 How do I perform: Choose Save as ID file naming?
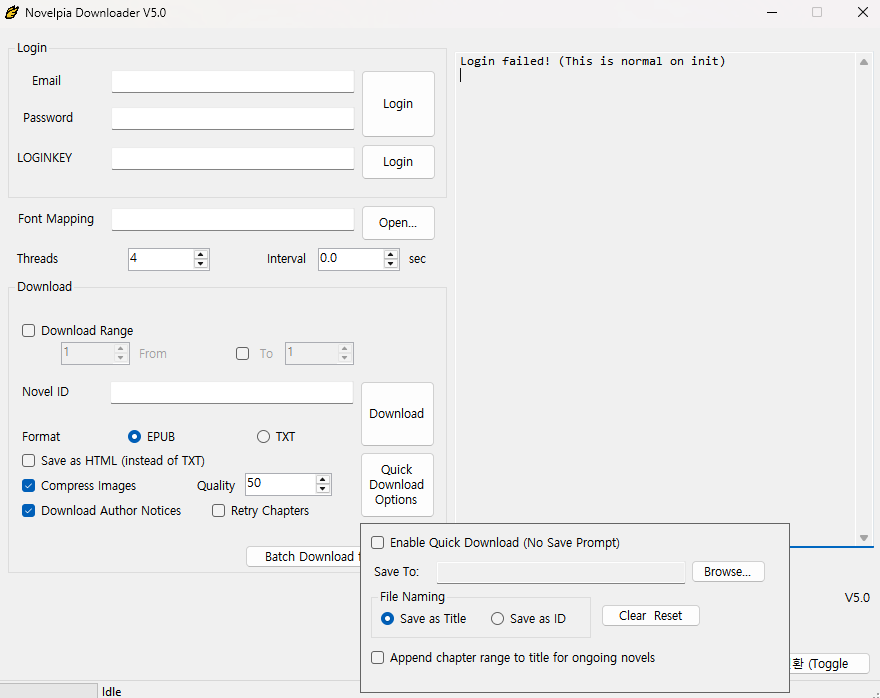pos(498,619)
